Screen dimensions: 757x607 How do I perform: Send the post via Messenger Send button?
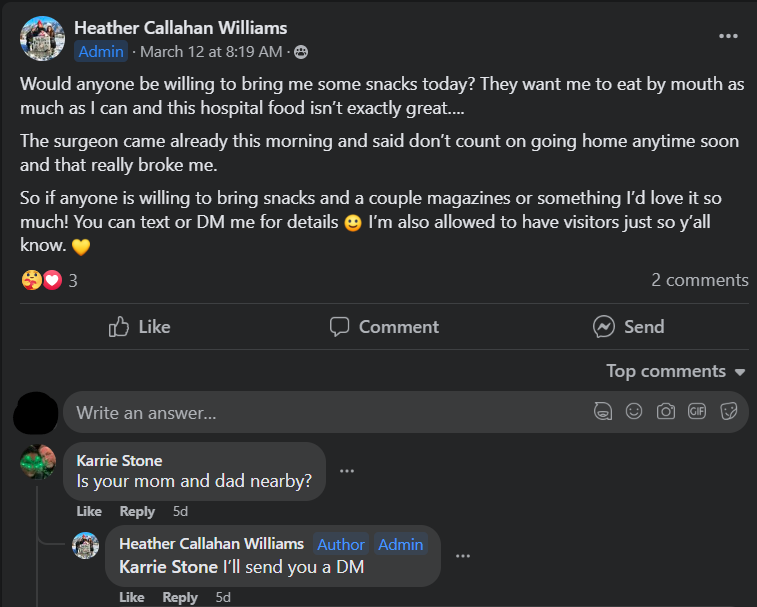pos(629,327)
